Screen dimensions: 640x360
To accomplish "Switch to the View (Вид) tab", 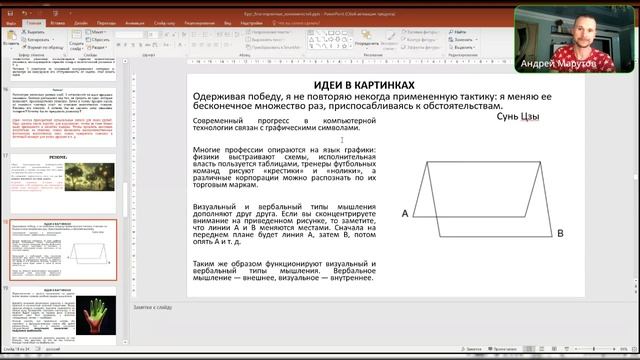I will [228, 23].
